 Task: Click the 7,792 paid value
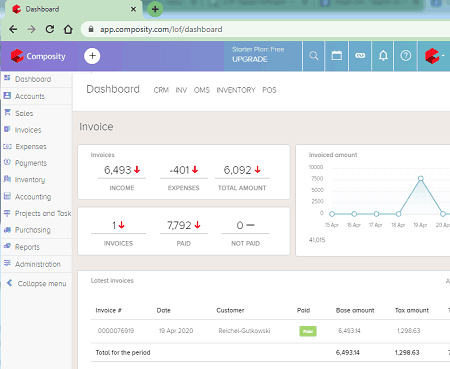[179, 225]
